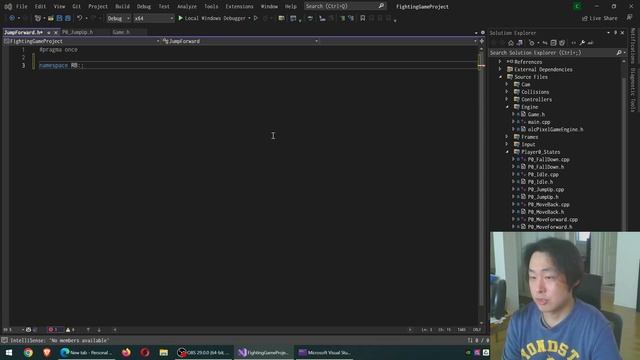Click the editor vertical scrollbar
This screenshot has width=640, height=360.
click(x=481, y=186)
